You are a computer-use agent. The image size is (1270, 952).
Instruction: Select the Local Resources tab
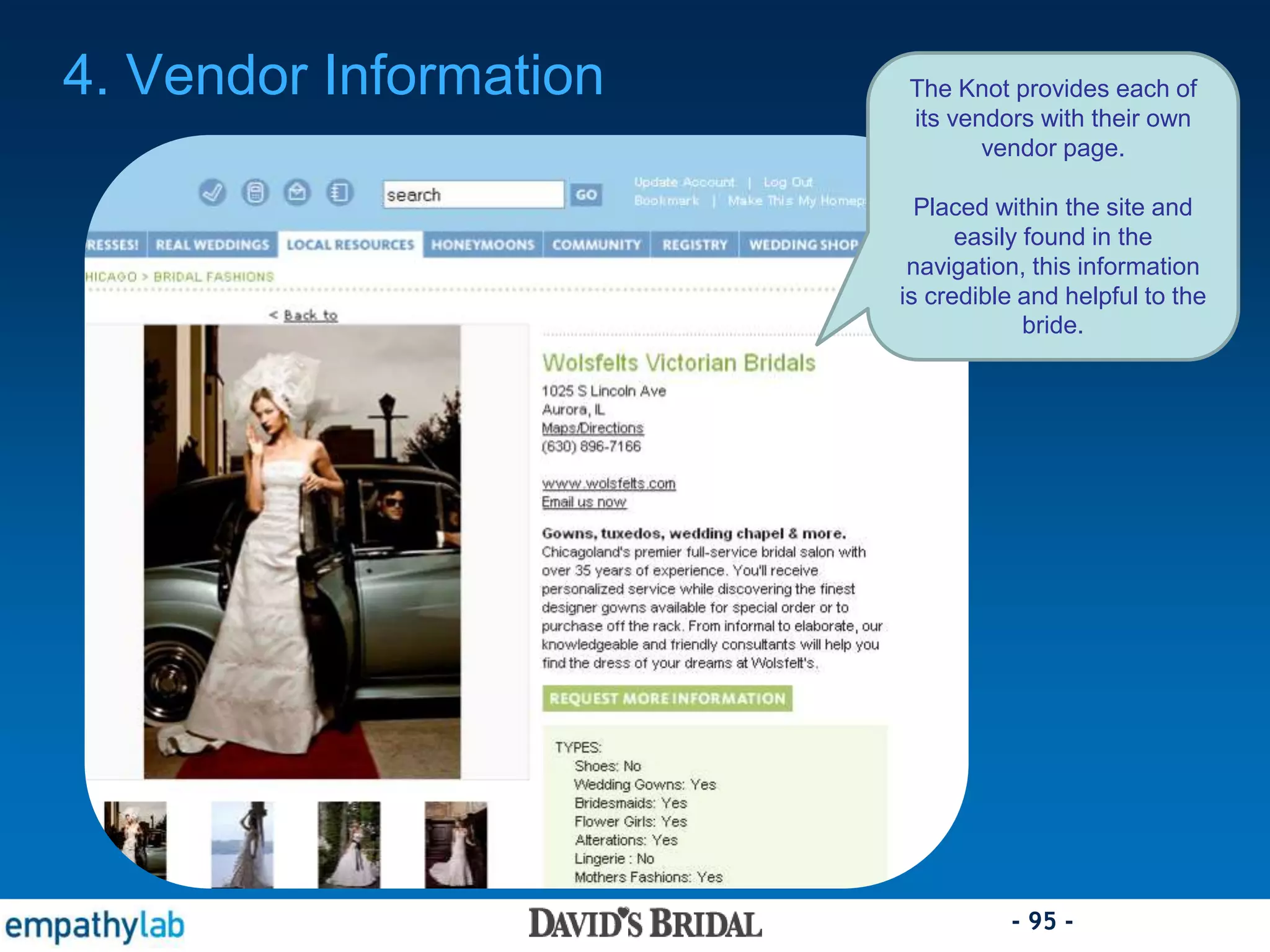click(x=350, y=245)
